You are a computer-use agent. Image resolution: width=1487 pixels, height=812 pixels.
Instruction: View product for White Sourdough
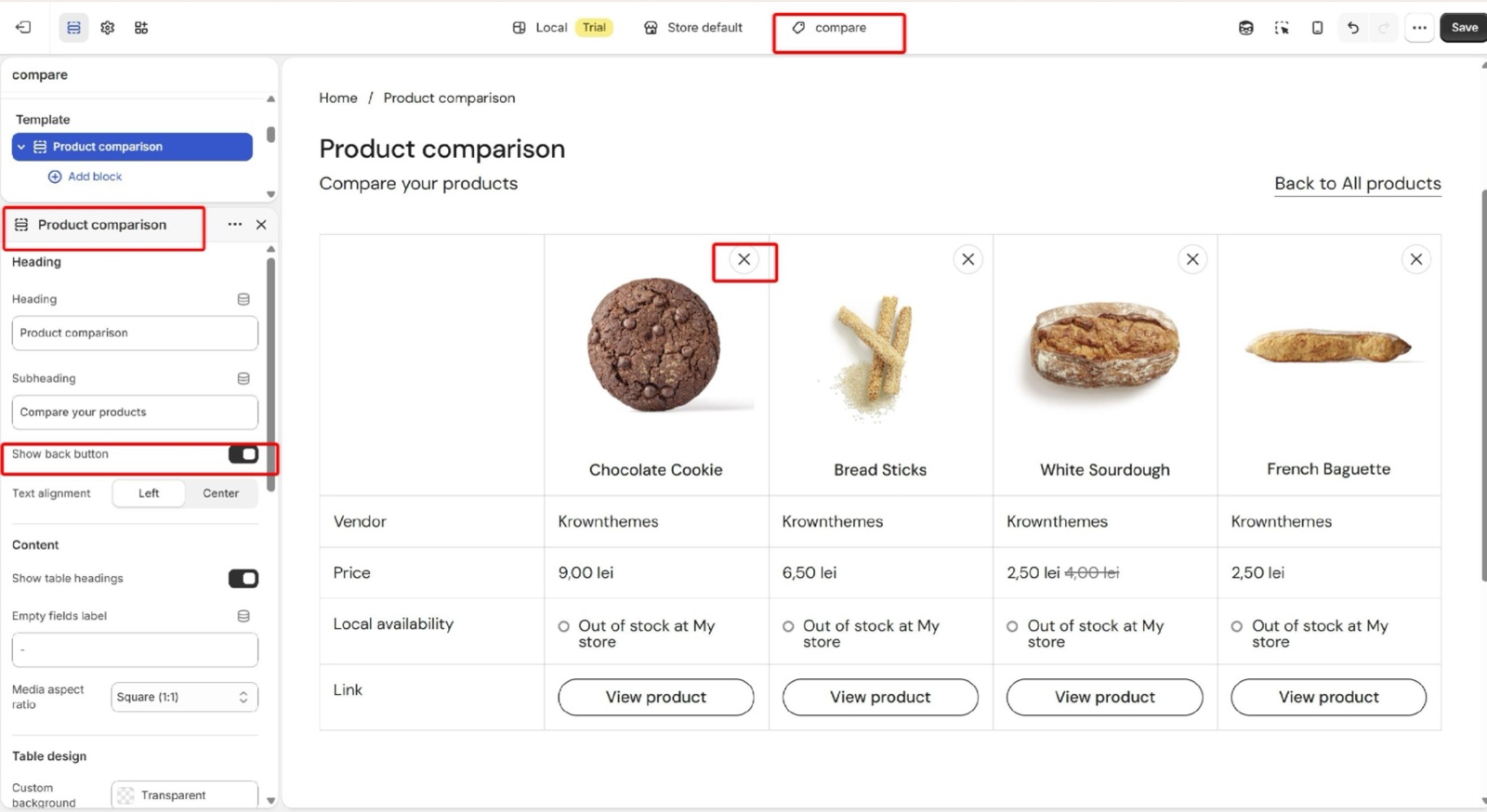[x=1105, y=697]
